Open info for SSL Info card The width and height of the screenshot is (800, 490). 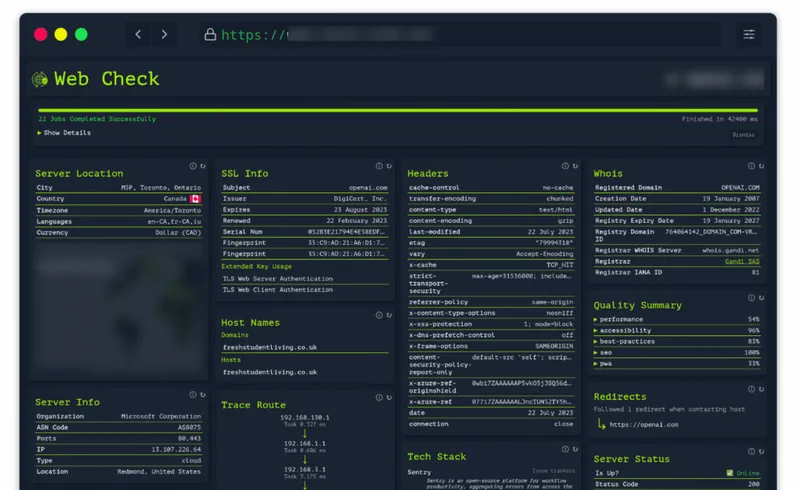point(379,166)
